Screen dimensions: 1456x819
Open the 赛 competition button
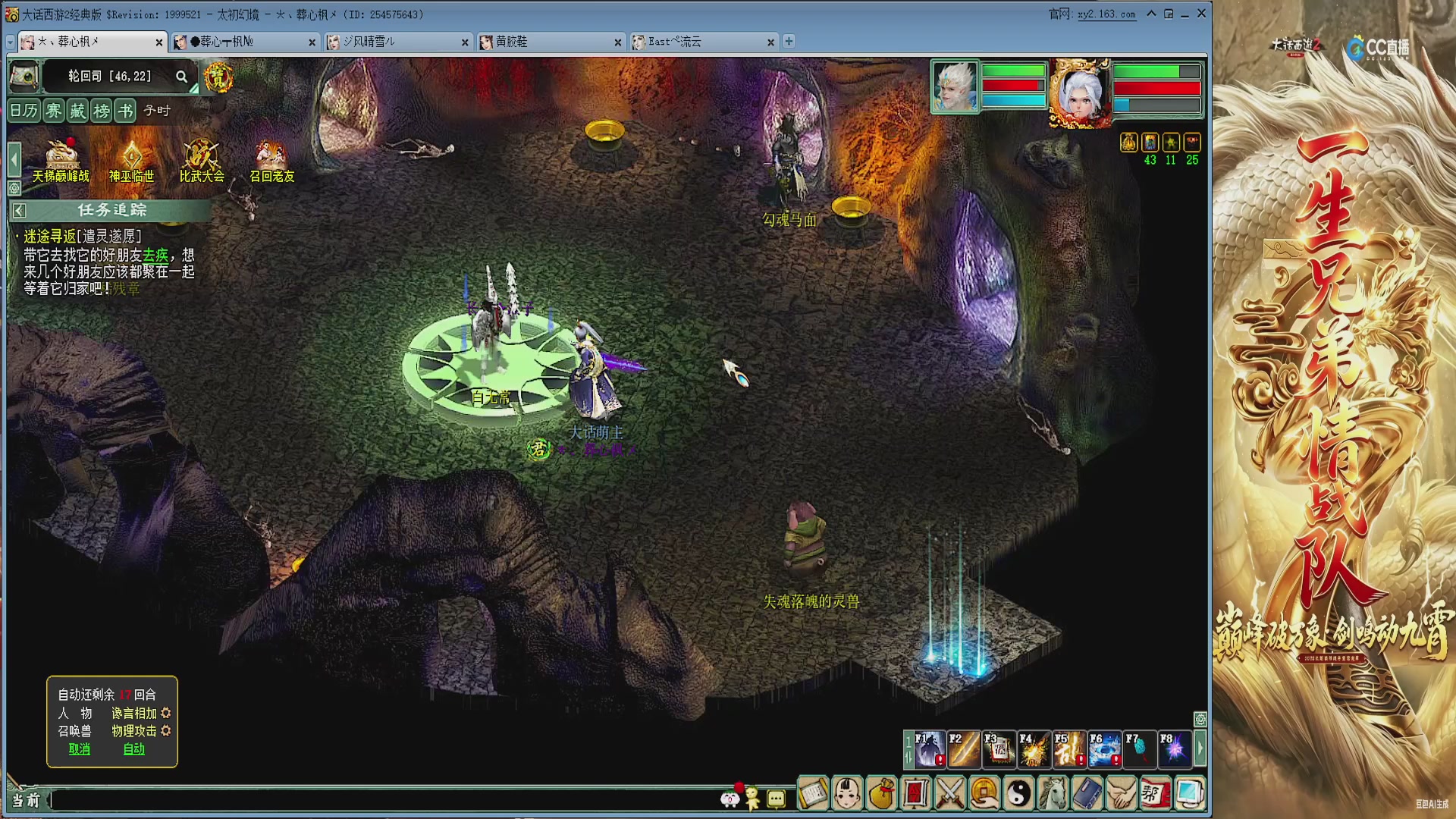(54, 111)
